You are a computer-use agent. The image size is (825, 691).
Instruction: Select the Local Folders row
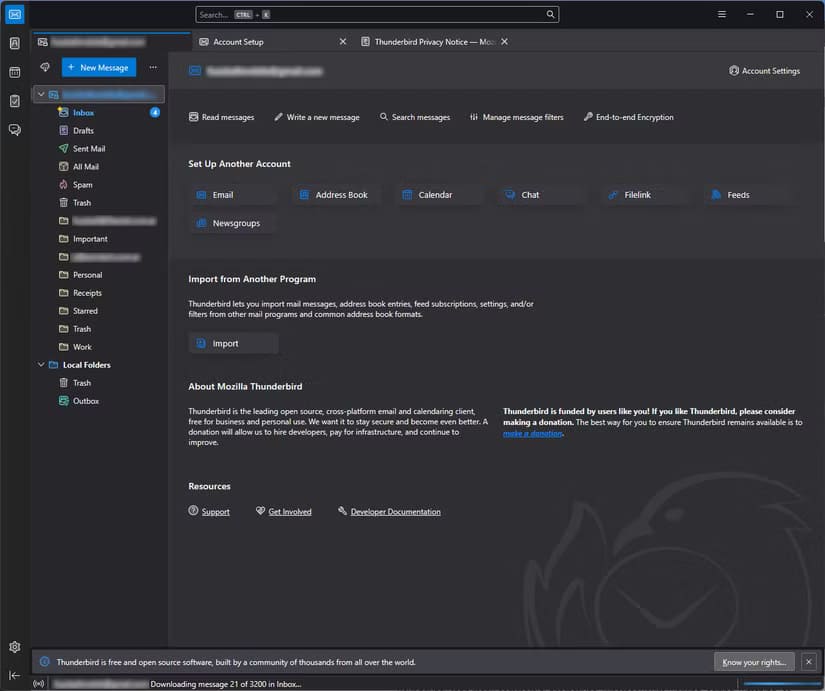tap(99, 365)
